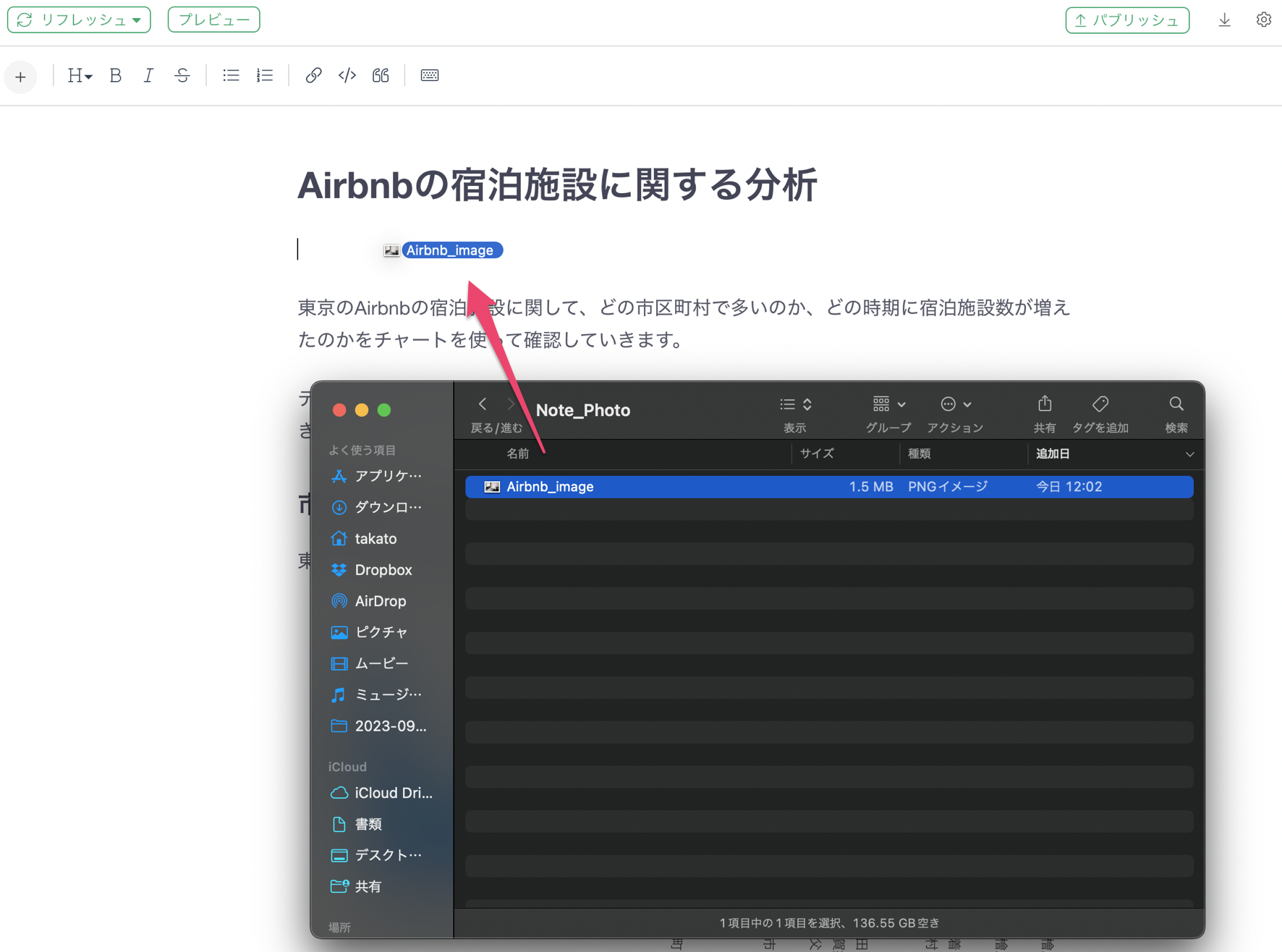
Task: Open the settings gear icon
Action: (x=1263, y=20)
